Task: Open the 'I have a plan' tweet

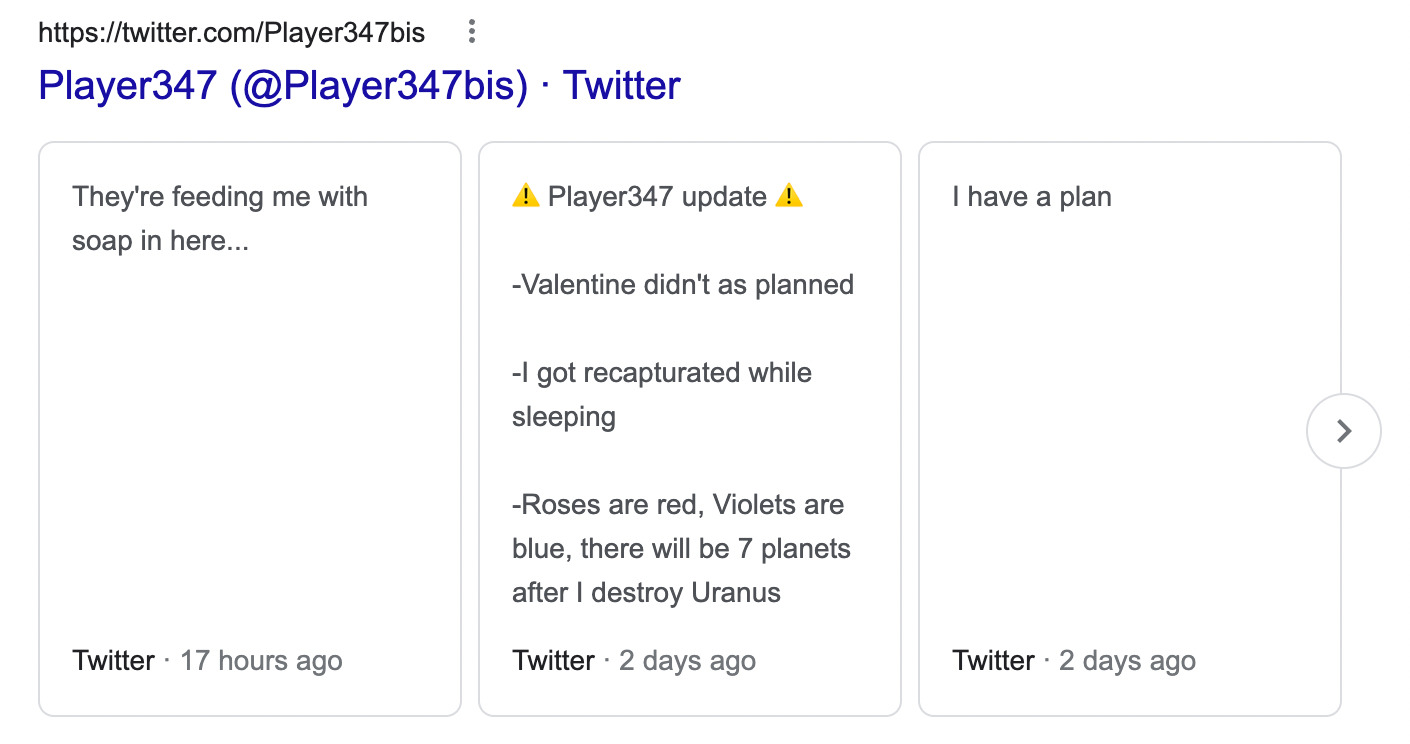Action: click(x=1031, y=196)
